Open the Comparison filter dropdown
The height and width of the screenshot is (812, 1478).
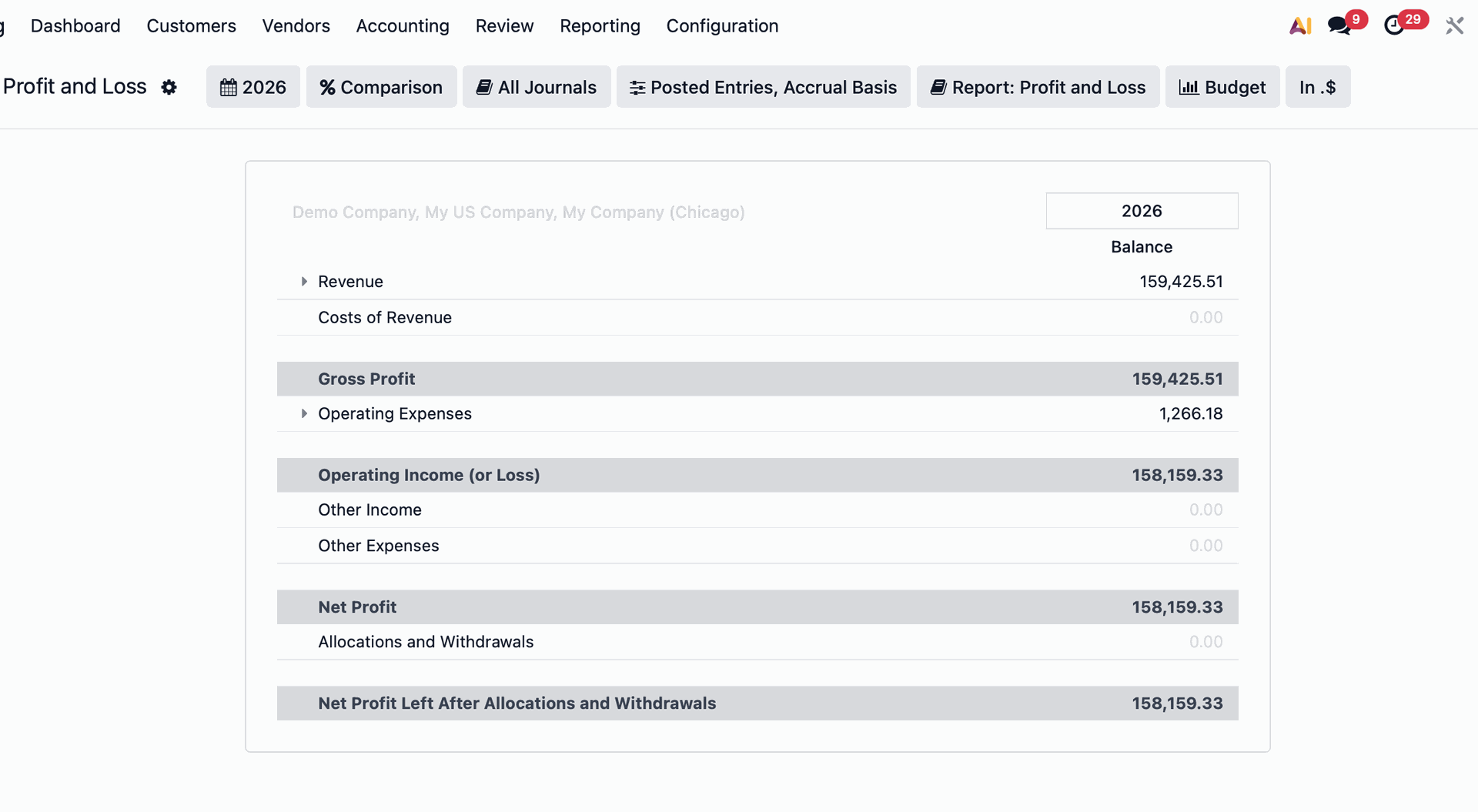click(381, 87)
